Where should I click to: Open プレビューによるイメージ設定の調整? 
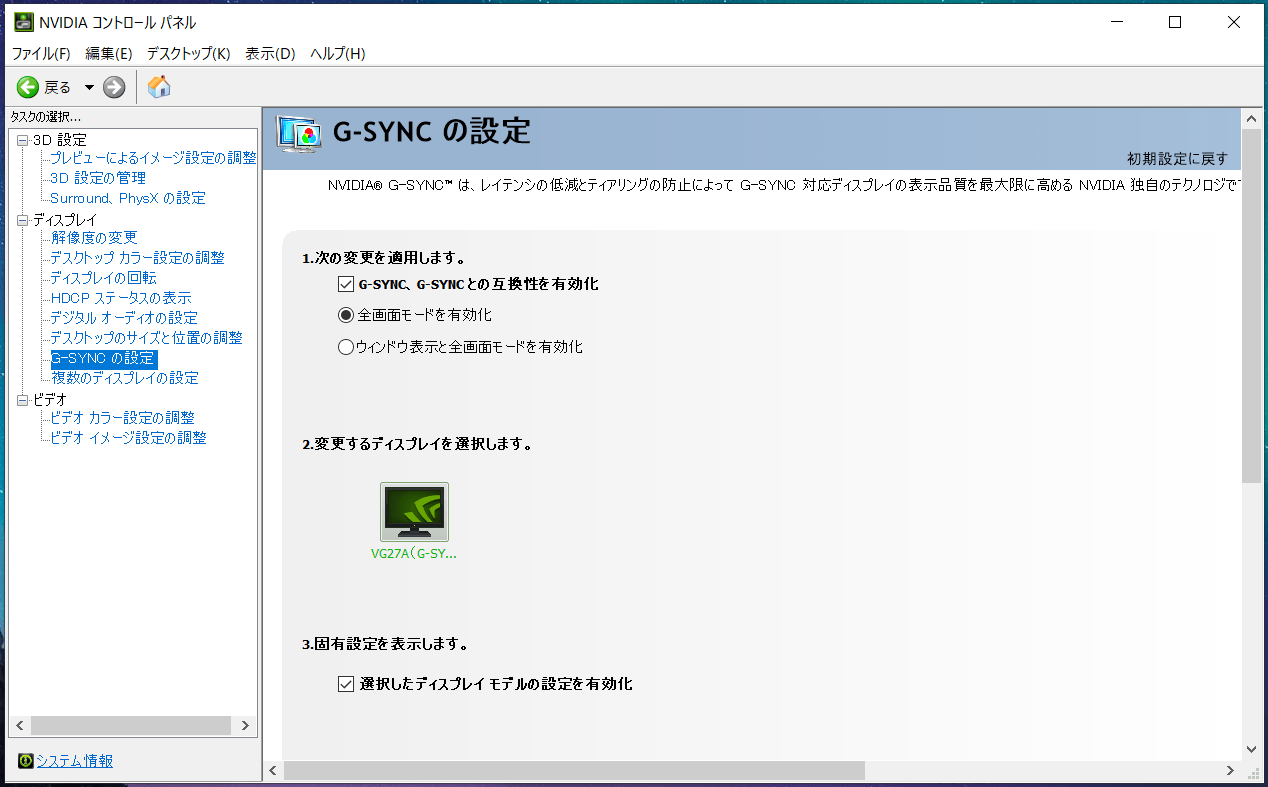pos(153,158)
